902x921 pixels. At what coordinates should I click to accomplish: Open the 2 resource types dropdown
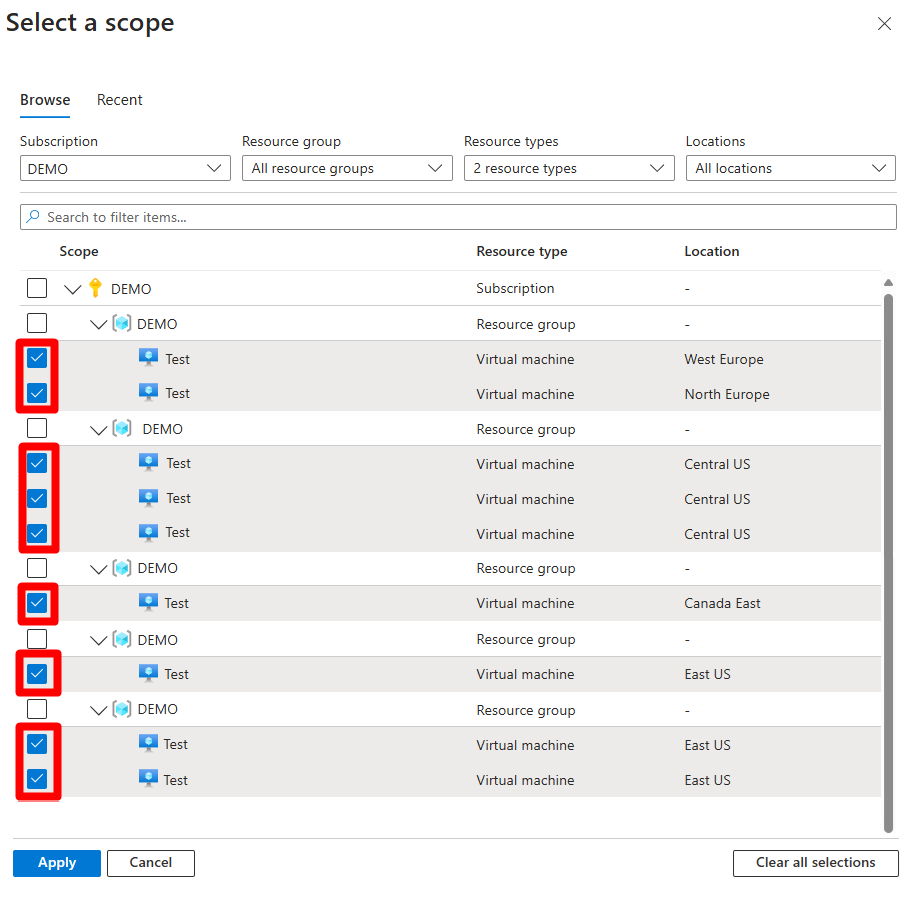tap(569, 169)
